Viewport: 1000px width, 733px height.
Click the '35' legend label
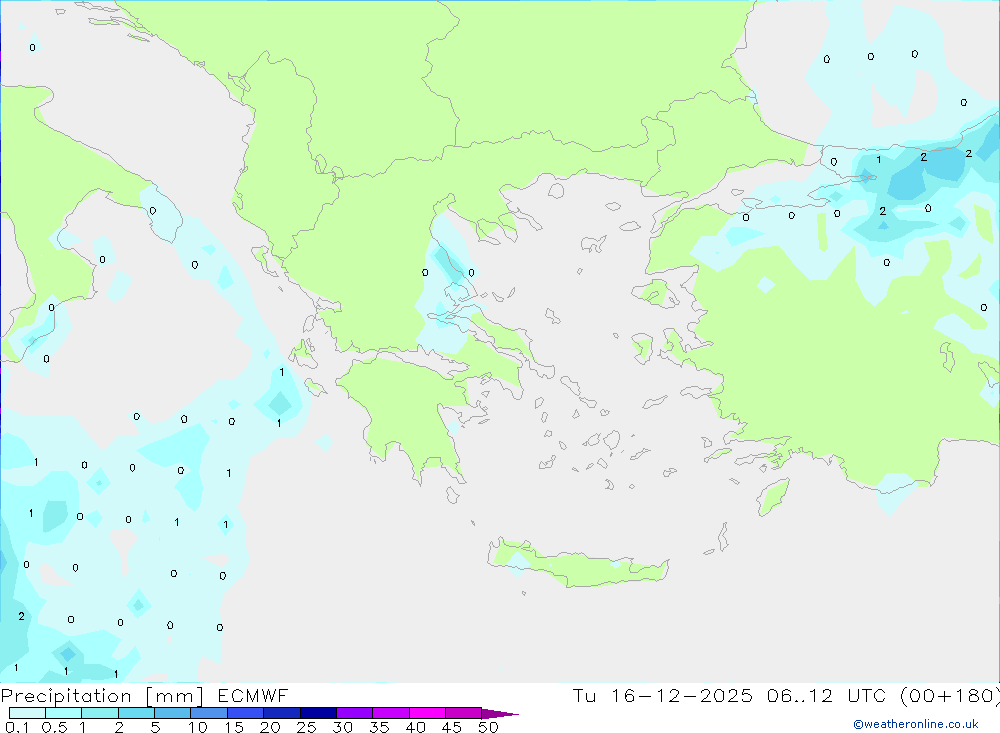(x=379, y=727)
